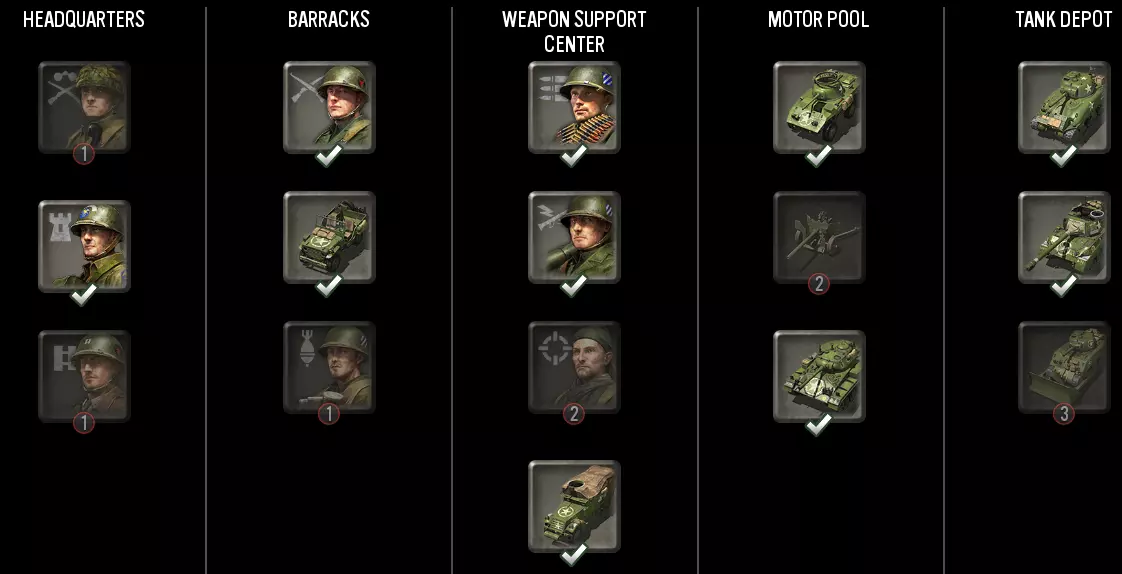Toggle the checkmark under the Riflemen portrait

(329, 155)
